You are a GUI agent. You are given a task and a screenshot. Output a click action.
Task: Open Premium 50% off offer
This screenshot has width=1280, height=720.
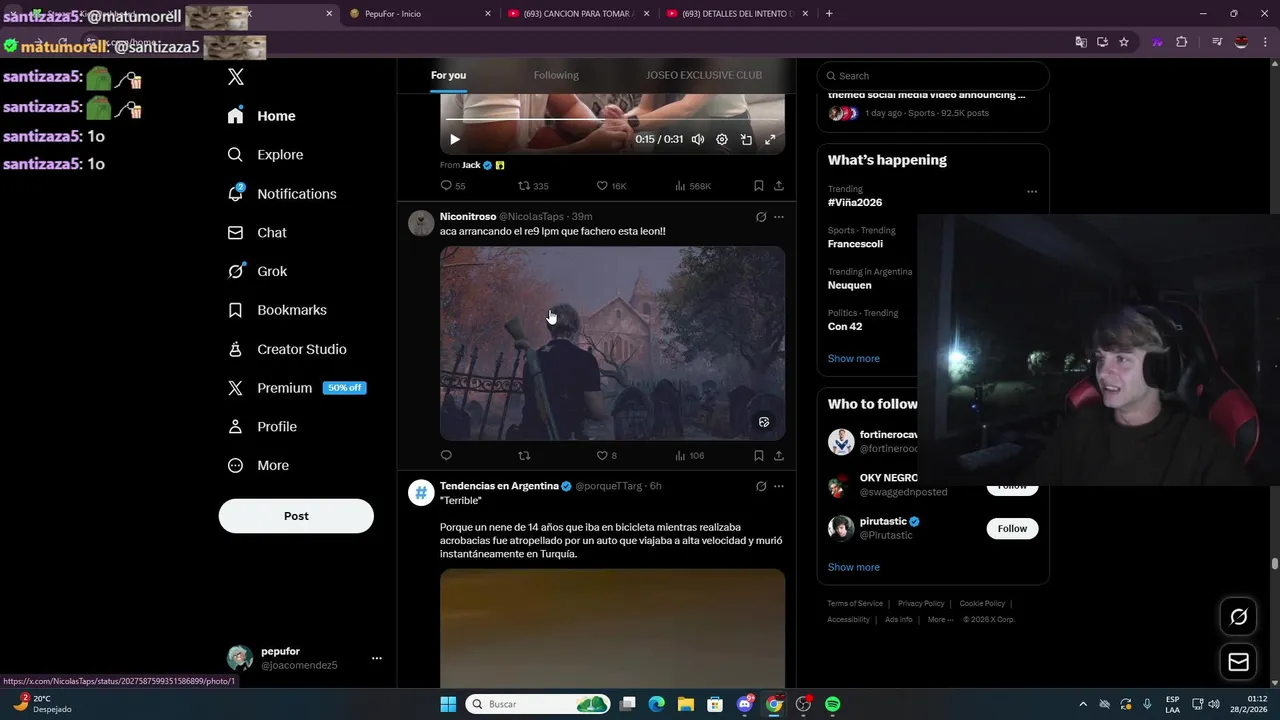pos(296,388)
